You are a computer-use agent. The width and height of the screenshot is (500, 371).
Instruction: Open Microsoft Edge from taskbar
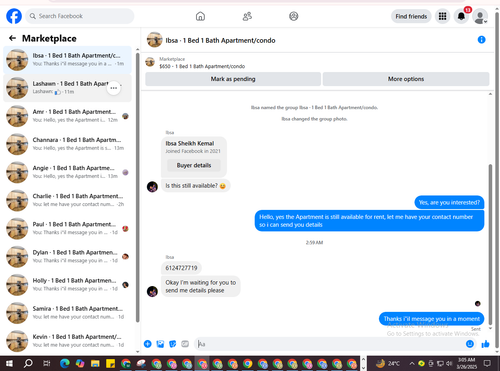65,363
